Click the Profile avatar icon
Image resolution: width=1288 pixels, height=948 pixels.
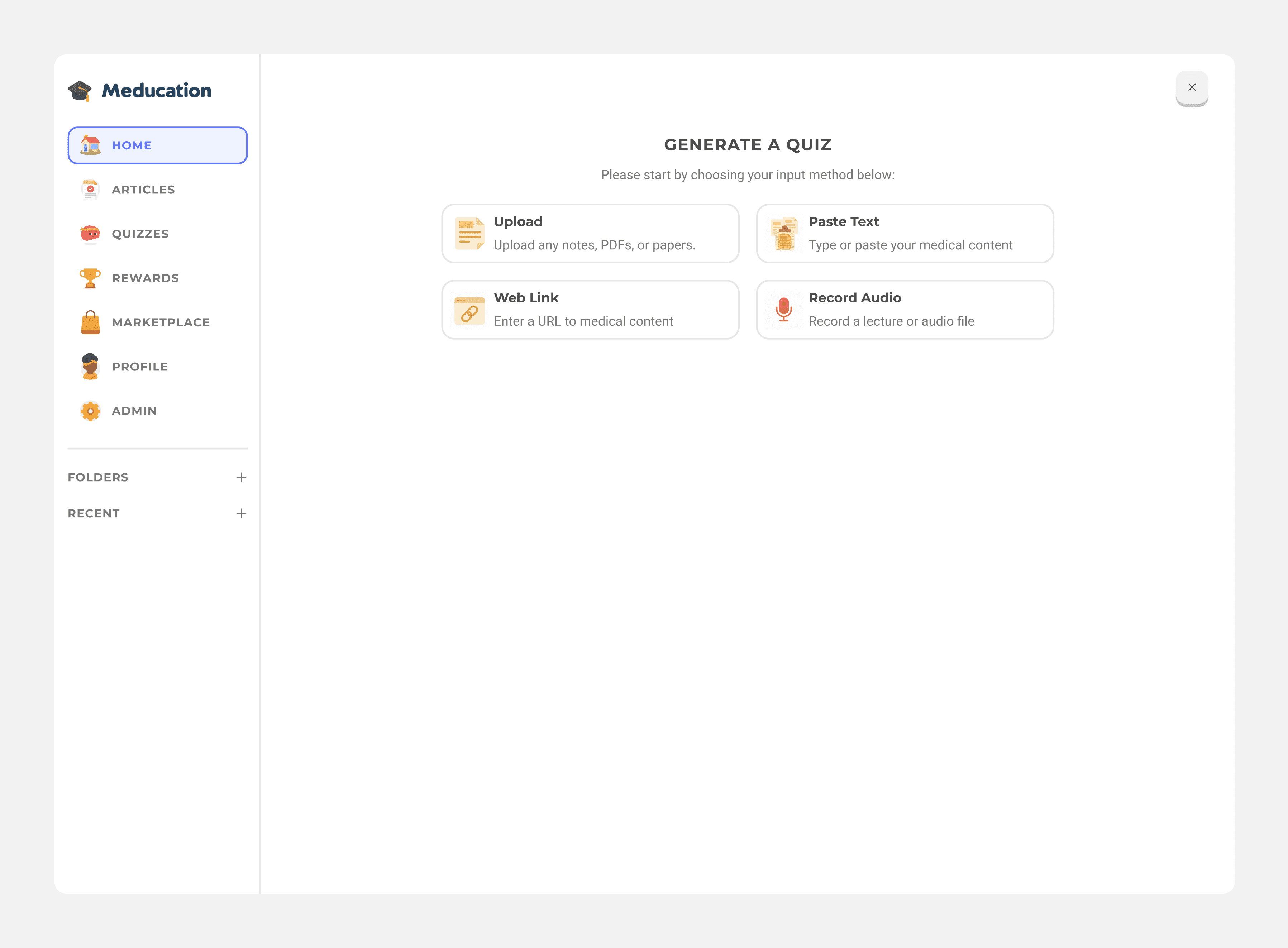coord(90,367)
